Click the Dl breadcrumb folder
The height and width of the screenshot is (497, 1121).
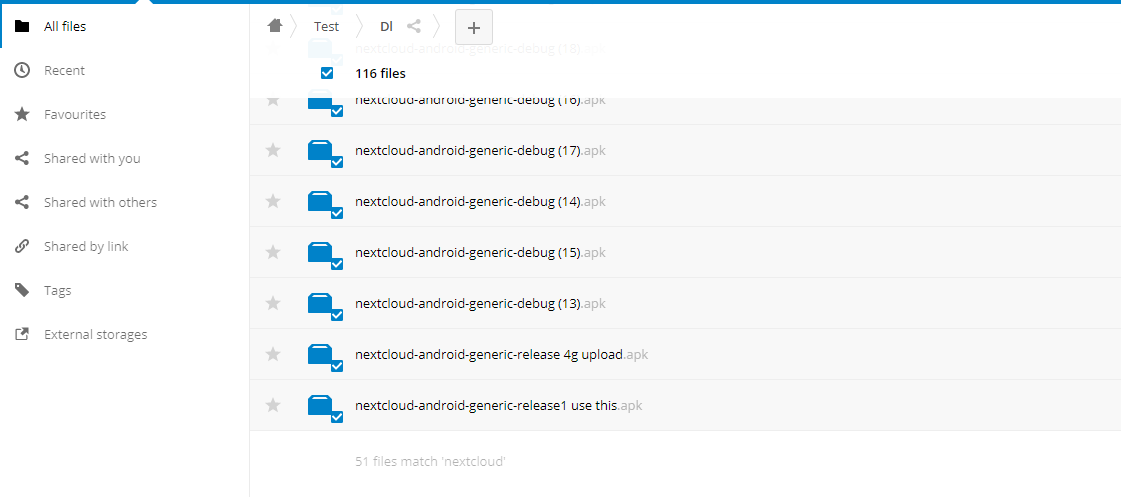386,26
